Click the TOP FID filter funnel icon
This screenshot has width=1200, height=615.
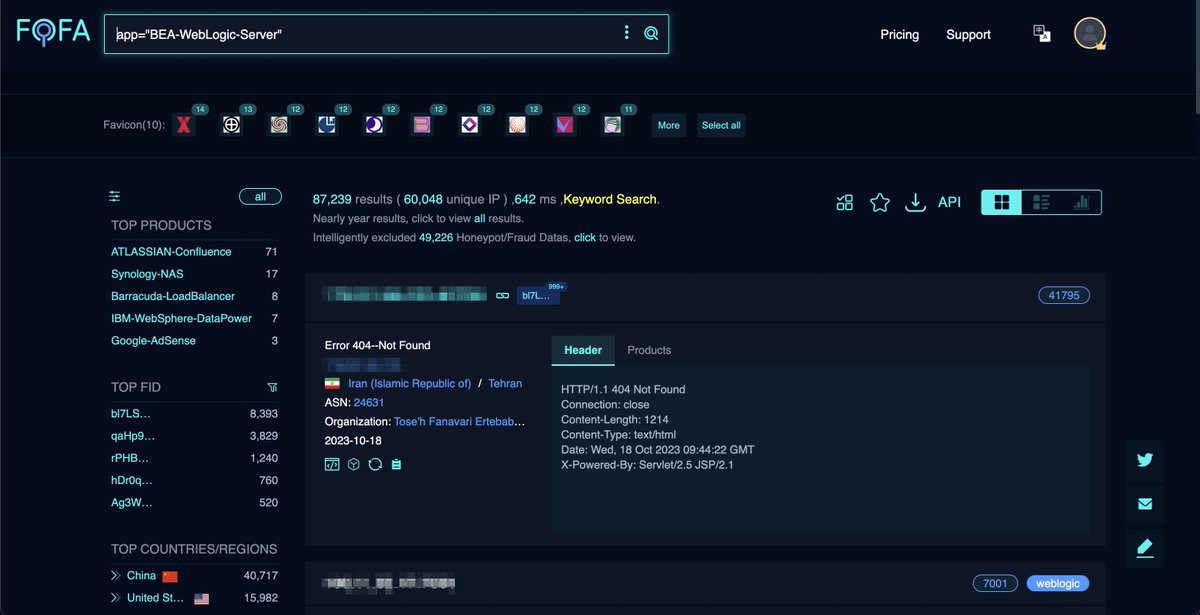click(x=272, y=387)
